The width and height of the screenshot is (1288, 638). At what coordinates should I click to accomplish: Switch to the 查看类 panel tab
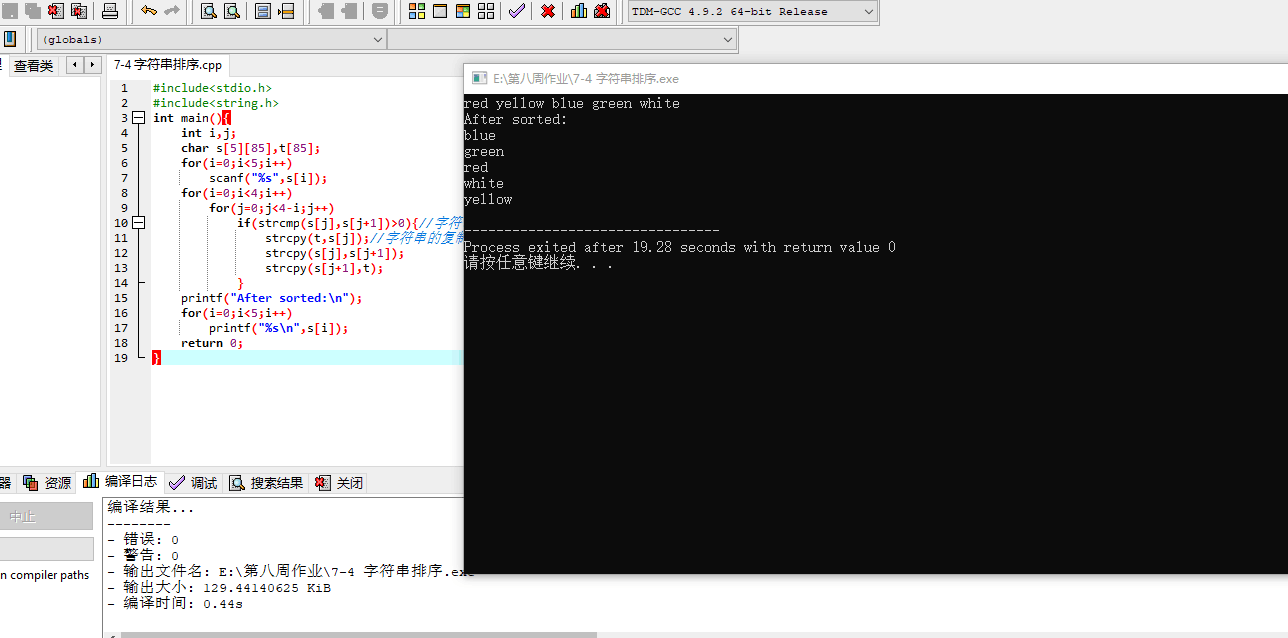point(33,66)
